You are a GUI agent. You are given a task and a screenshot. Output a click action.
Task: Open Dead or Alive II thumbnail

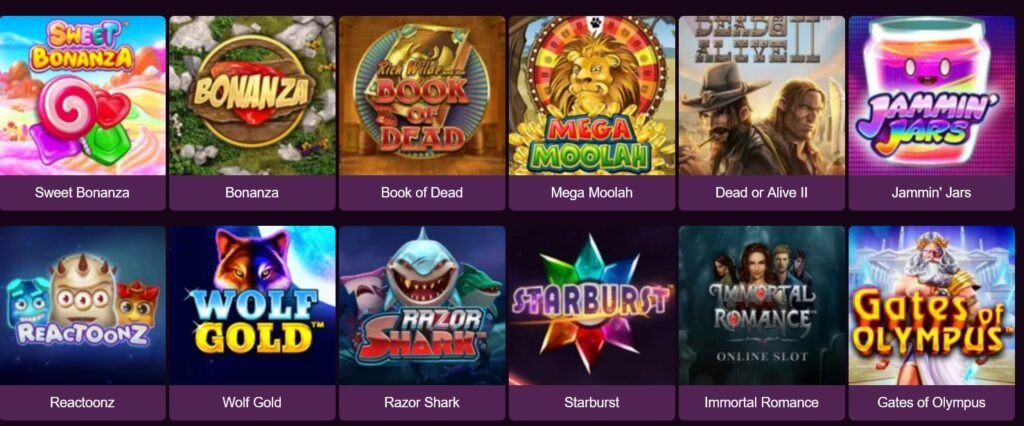(x=761, y=95)
